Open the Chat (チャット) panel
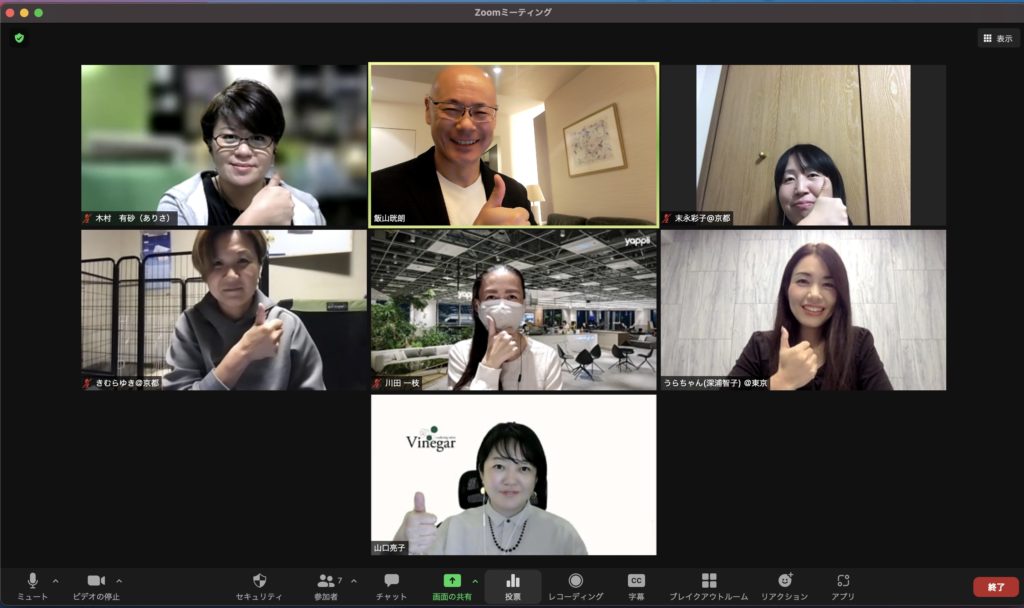Viewport: 1024px width, 608px height. click(391, 585)
